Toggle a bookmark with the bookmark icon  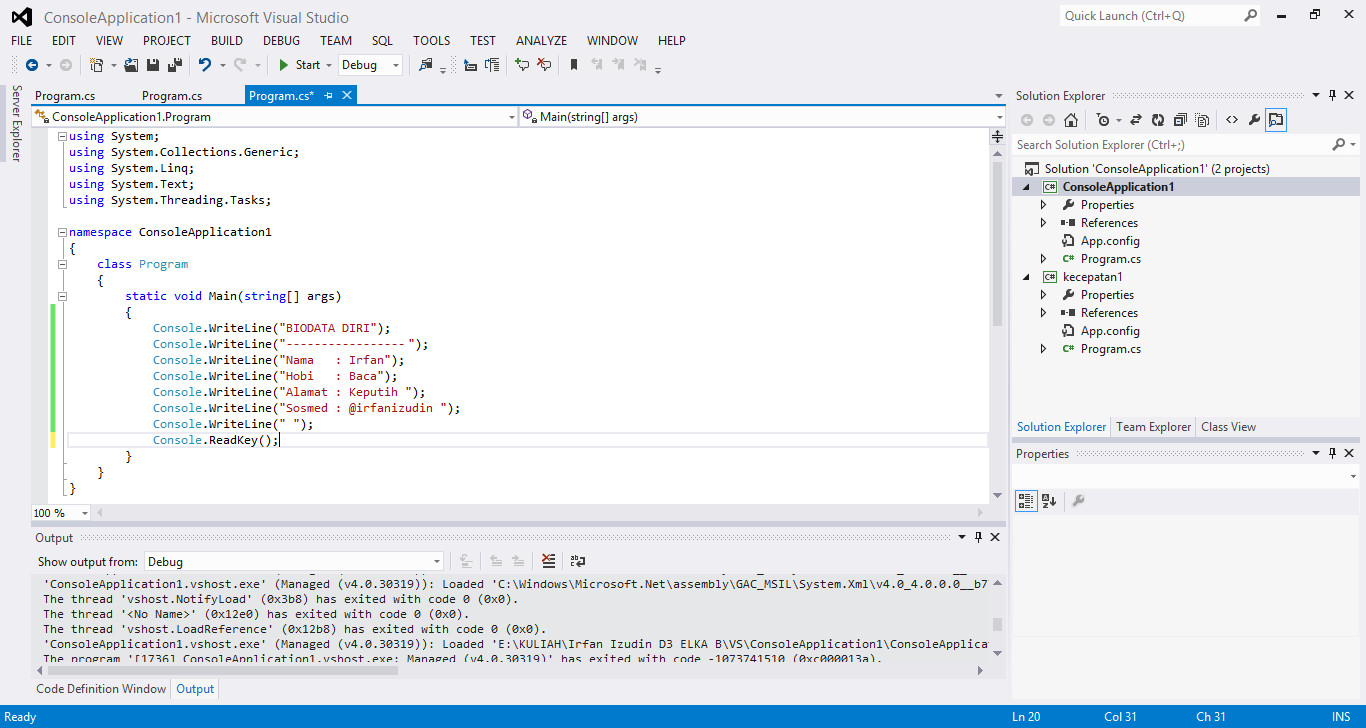(x=574, y=65)
